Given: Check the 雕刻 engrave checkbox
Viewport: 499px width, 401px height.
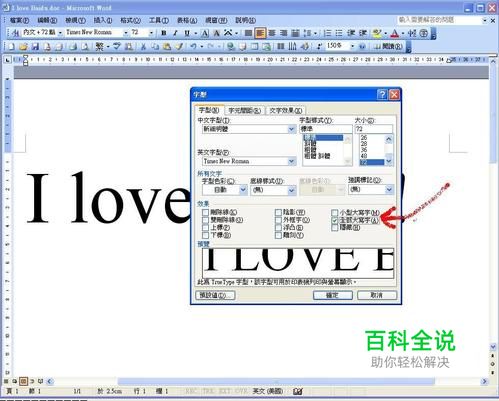Looking at the screenshot, I should tap(278, 235).
